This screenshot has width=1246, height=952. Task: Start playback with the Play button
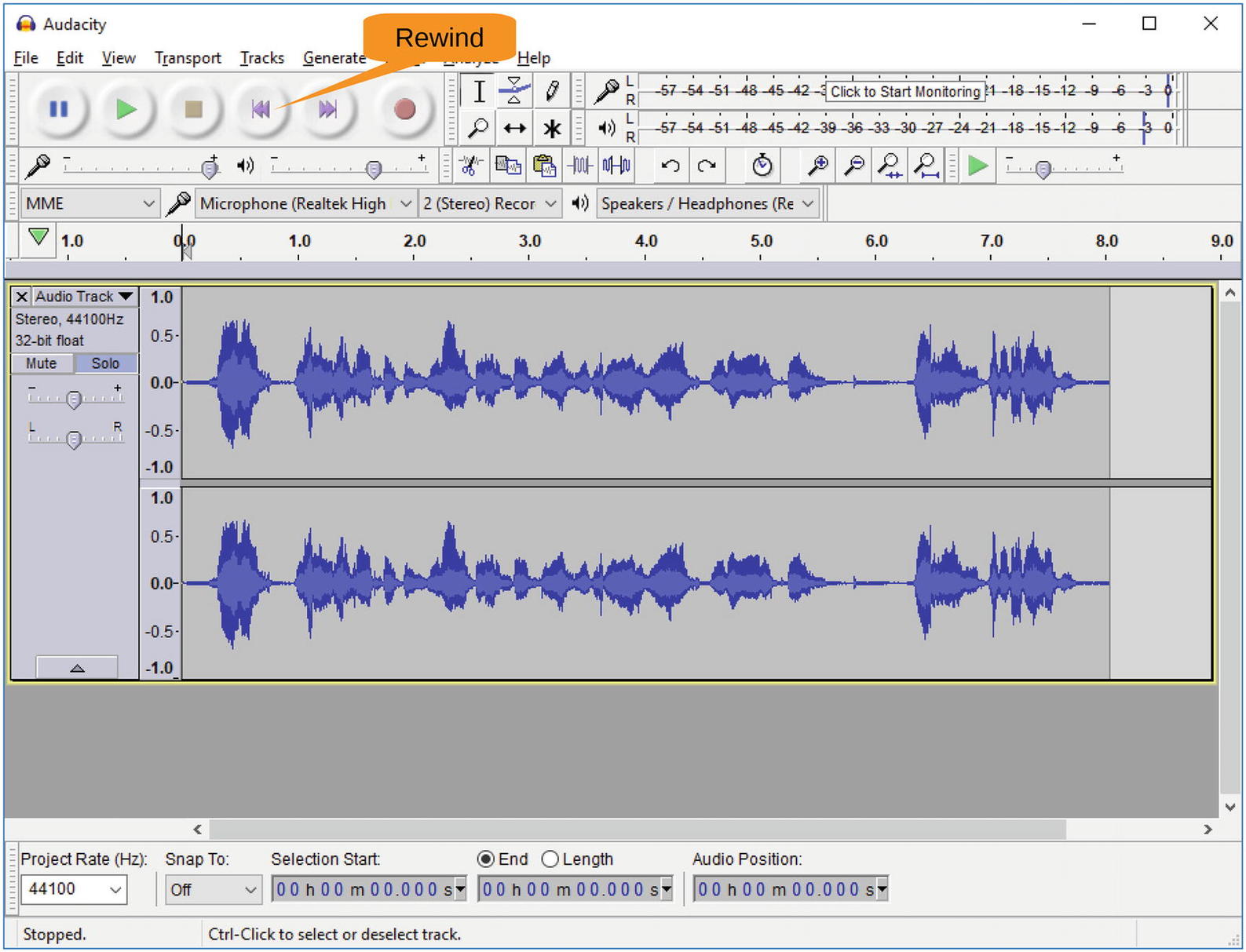coord(126,109)
